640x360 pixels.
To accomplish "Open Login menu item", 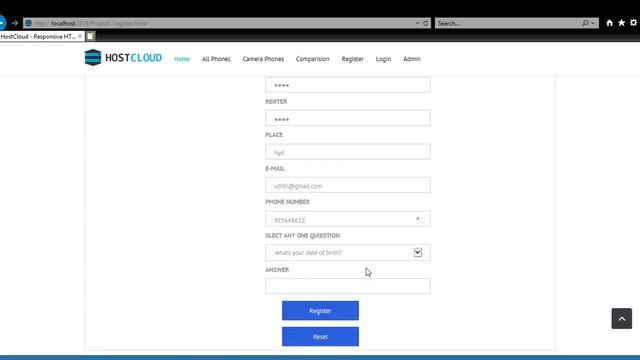I will (383, 59).
